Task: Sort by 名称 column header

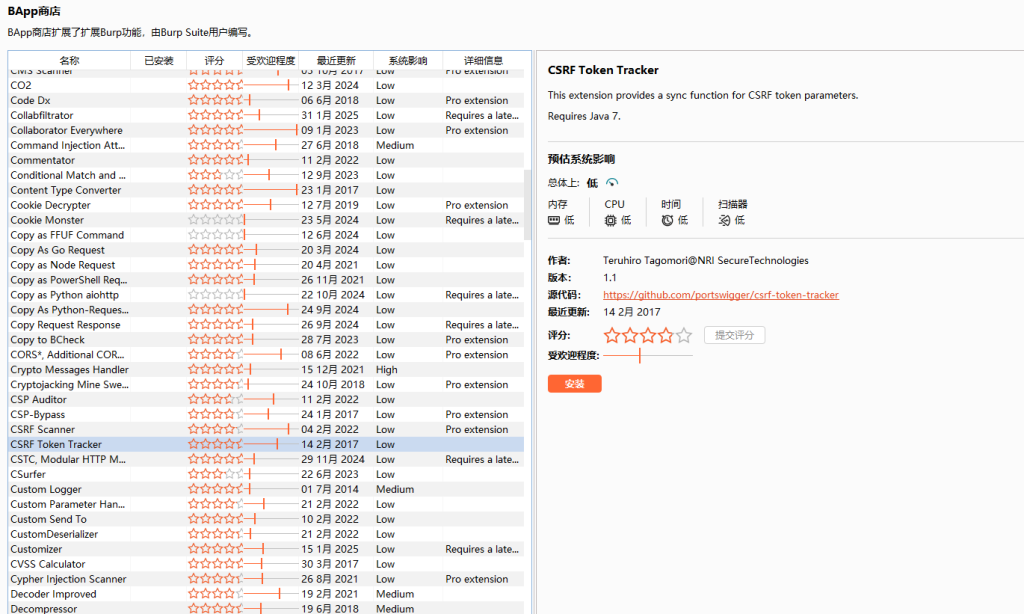Action: point(69,60)
